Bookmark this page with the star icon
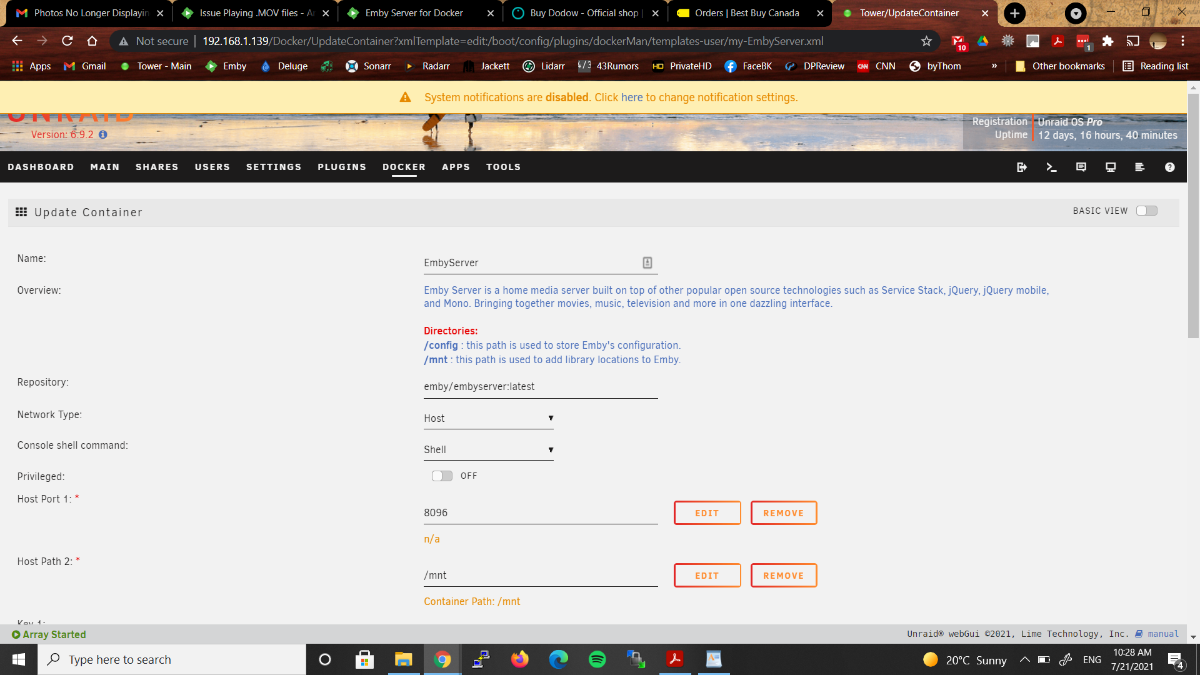 click(x=927, y=41)
